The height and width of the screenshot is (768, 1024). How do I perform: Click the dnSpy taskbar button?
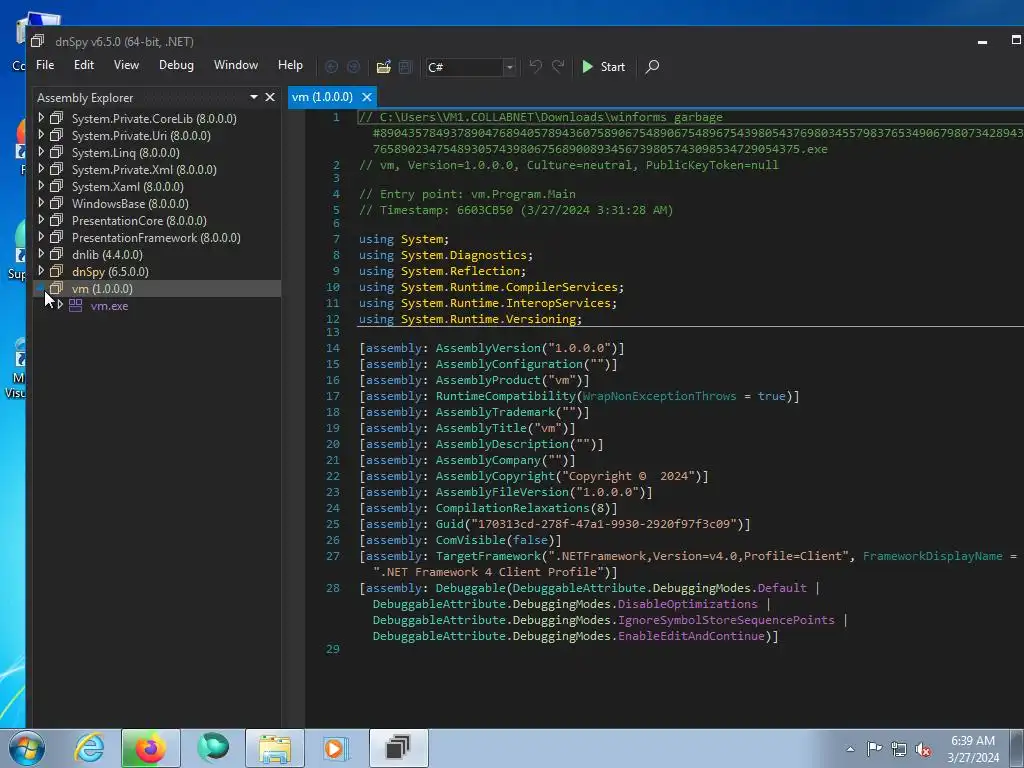(398, 748)
